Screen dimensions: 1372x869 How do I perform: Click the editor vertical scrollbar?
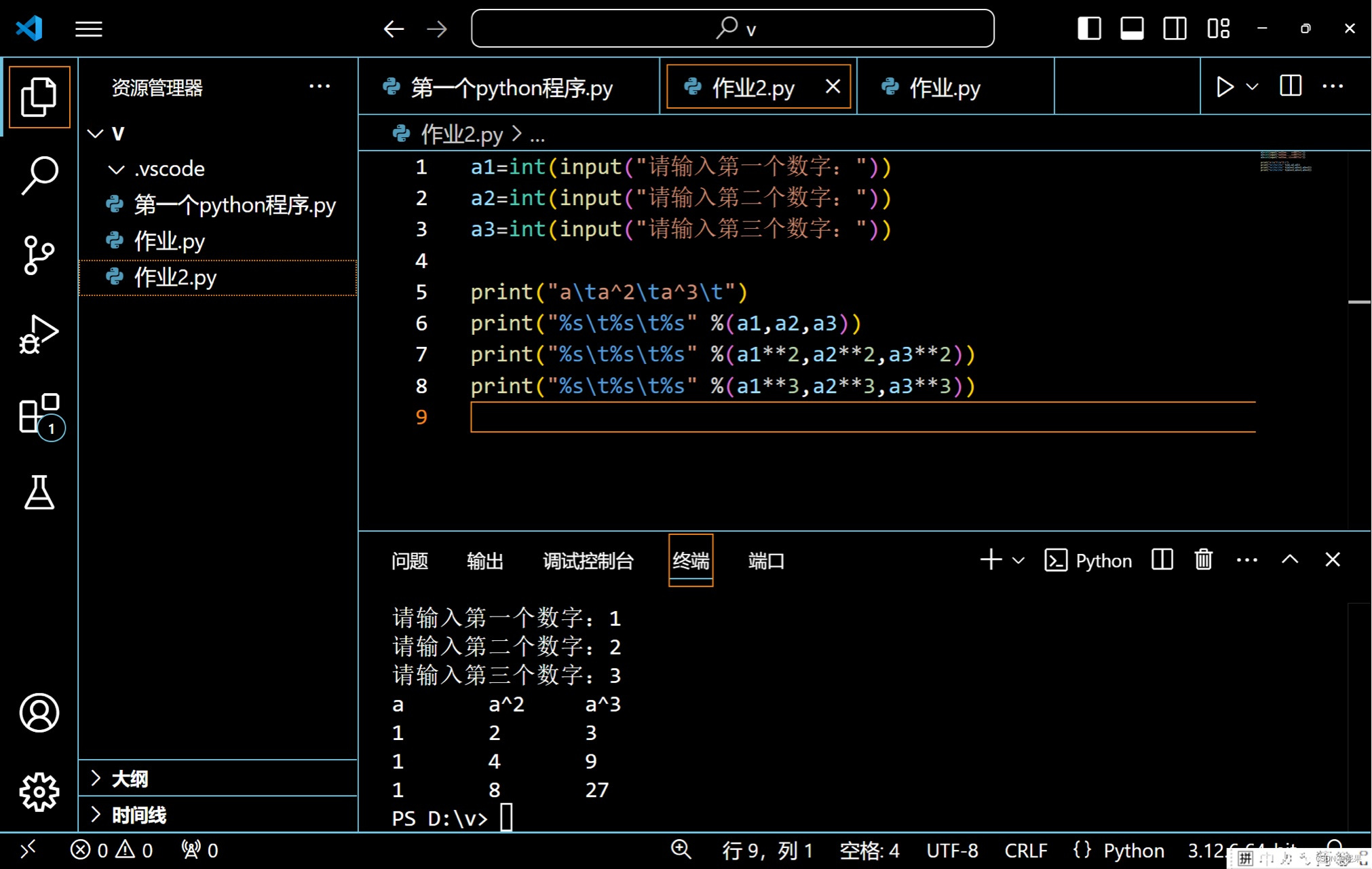click(x=1359, y=339)
